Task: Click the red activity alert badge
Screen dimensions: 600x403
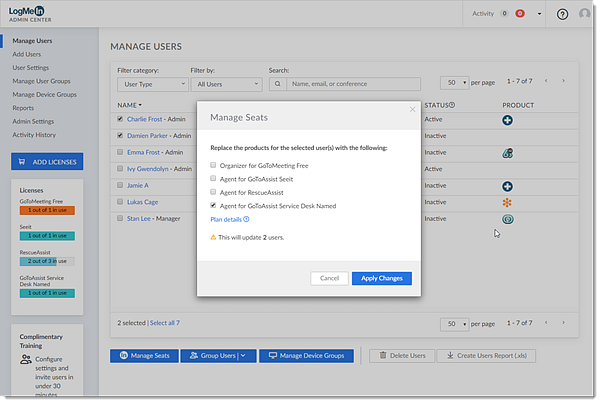Action: pos(520,14)
